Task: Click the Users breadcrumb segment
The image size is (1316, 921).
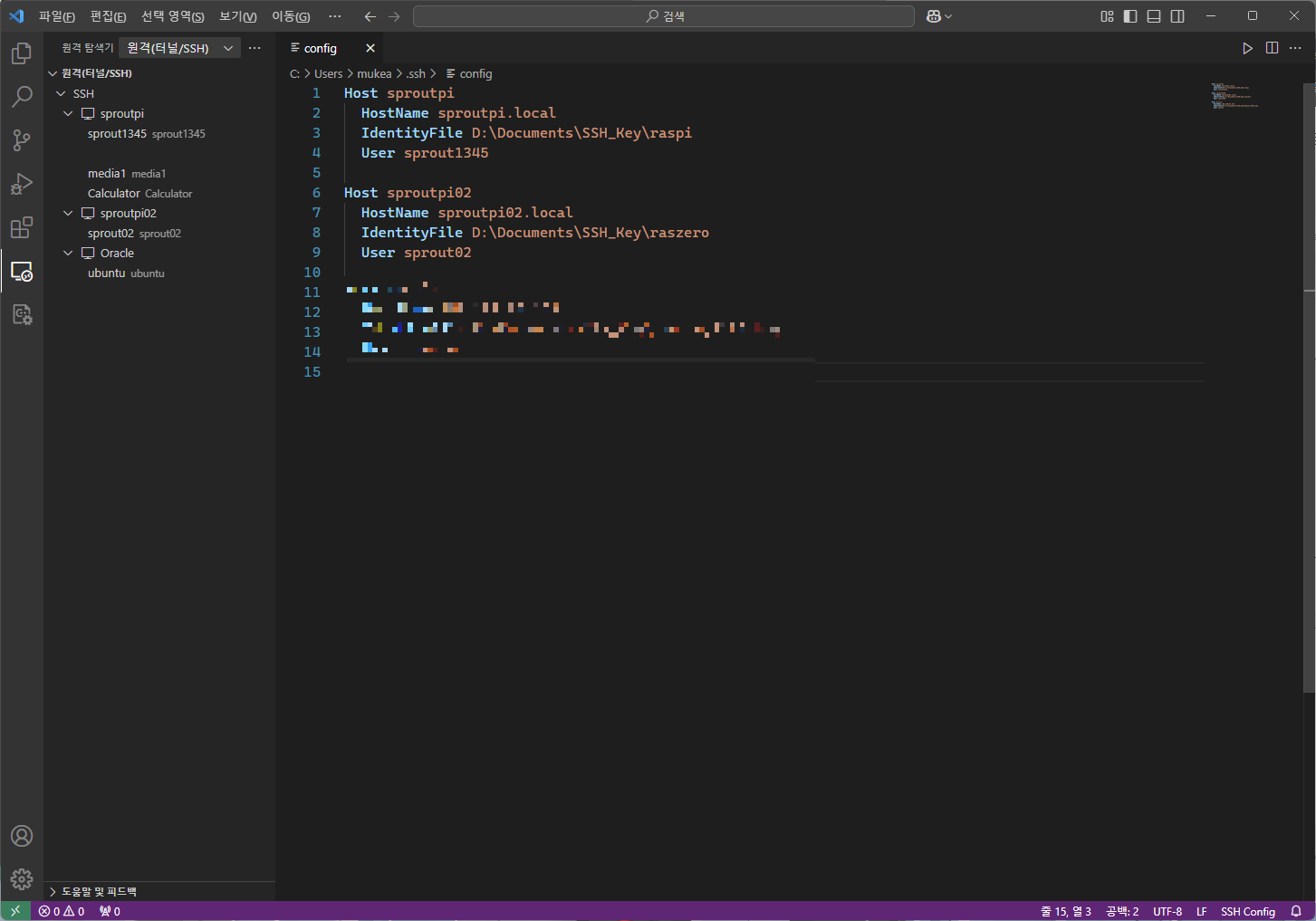Action: 328,73
